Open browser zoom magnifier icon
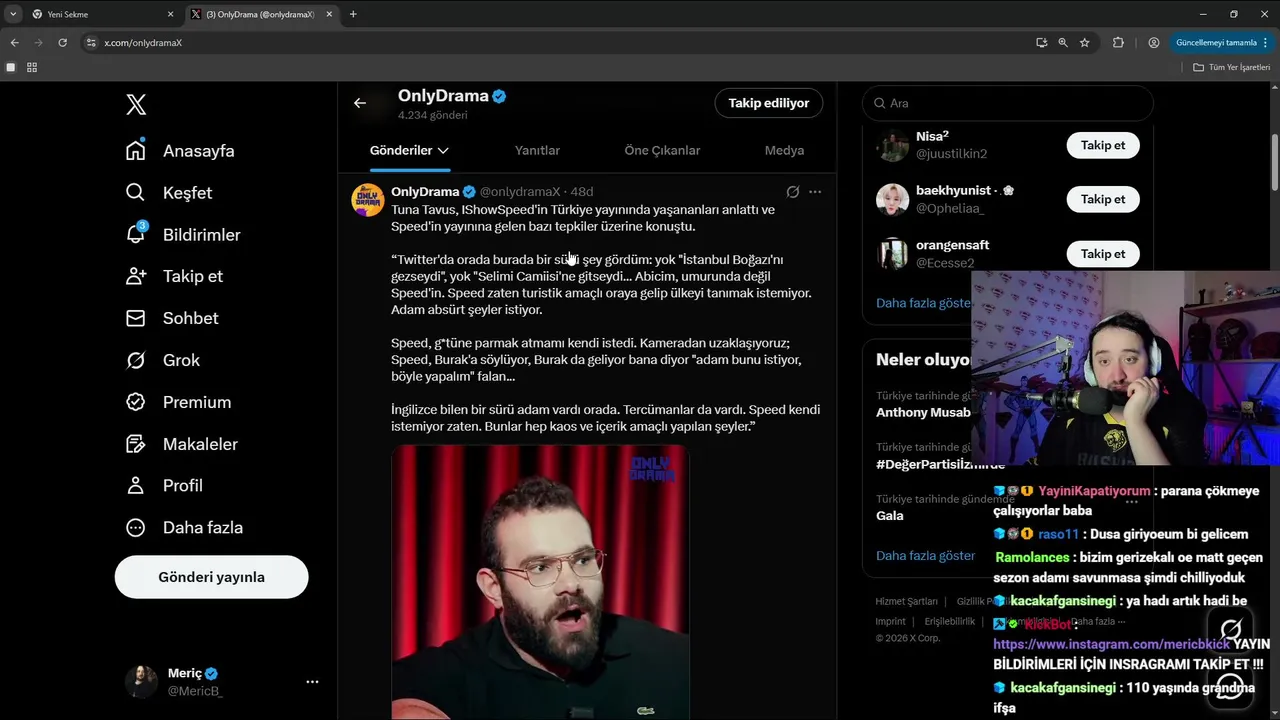The image size is (1280, 720). point(1063,43)
